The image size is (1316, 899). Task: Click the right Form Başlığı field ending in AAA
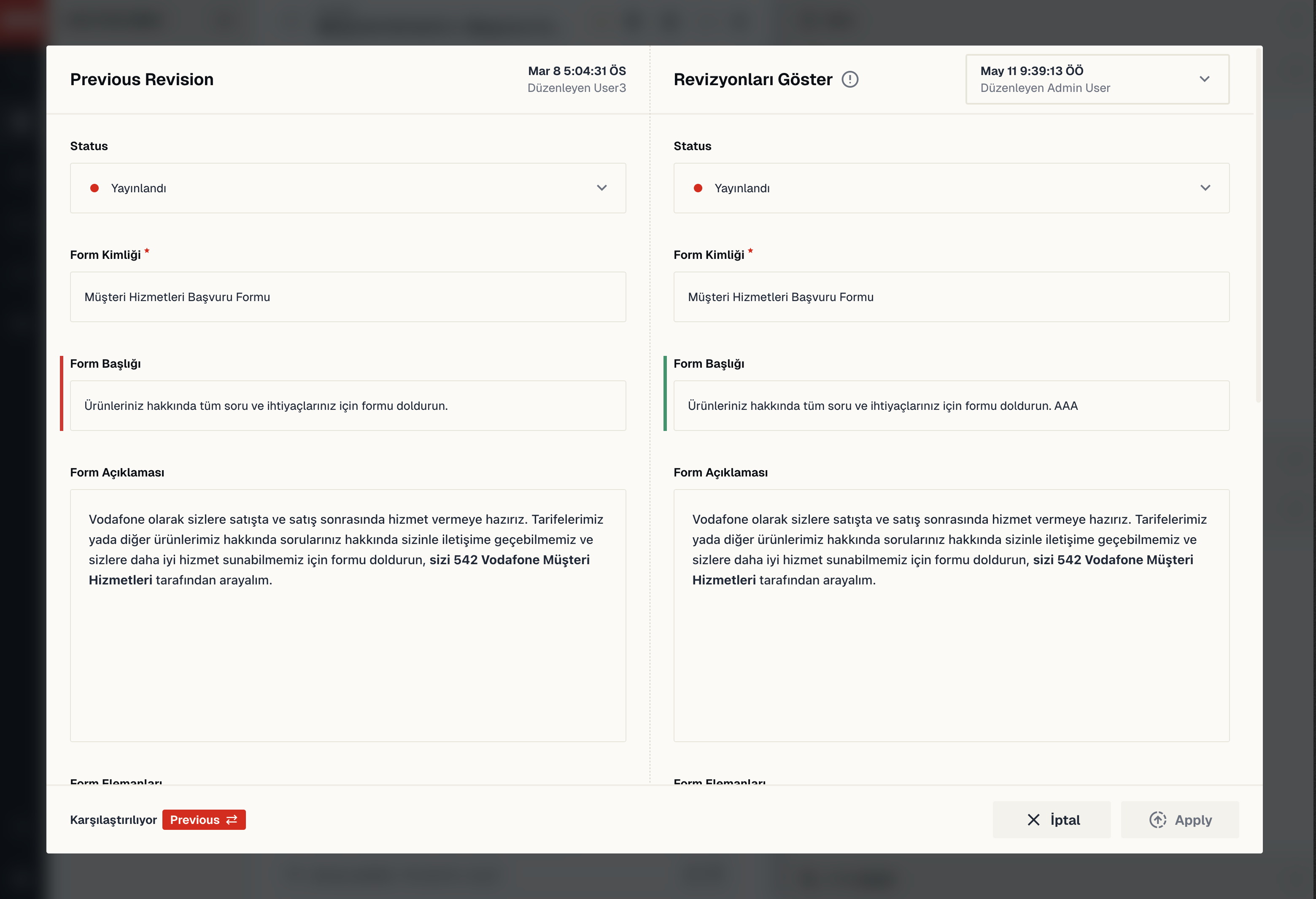(951, 405)
